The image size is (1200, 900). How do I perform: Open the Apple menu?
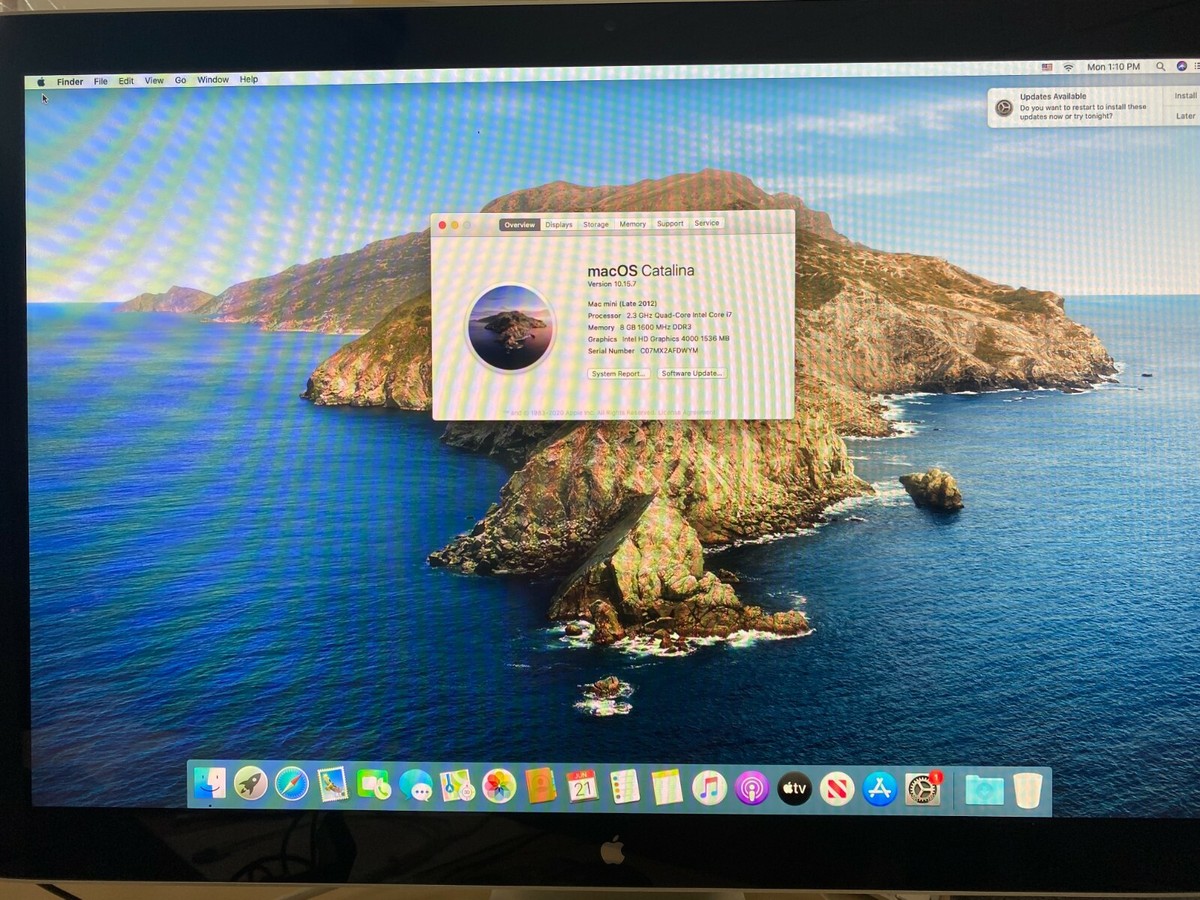pos(41,82)
